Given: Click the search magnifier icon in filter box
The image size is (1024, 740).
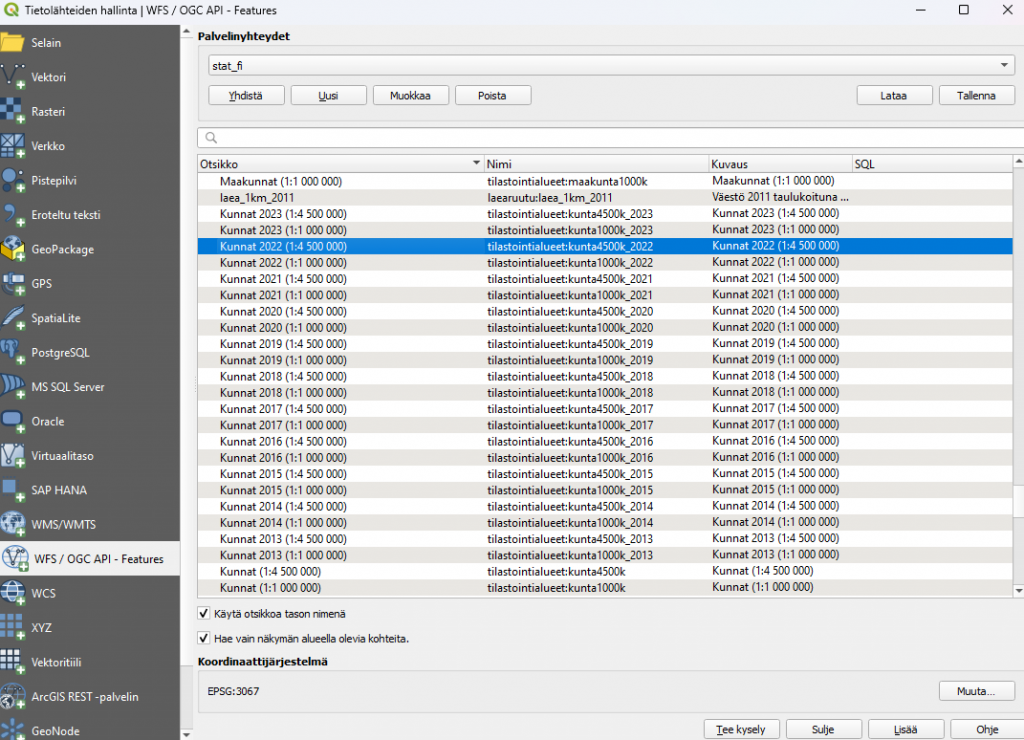Looking at the screenshot, I should click(211, 138).
